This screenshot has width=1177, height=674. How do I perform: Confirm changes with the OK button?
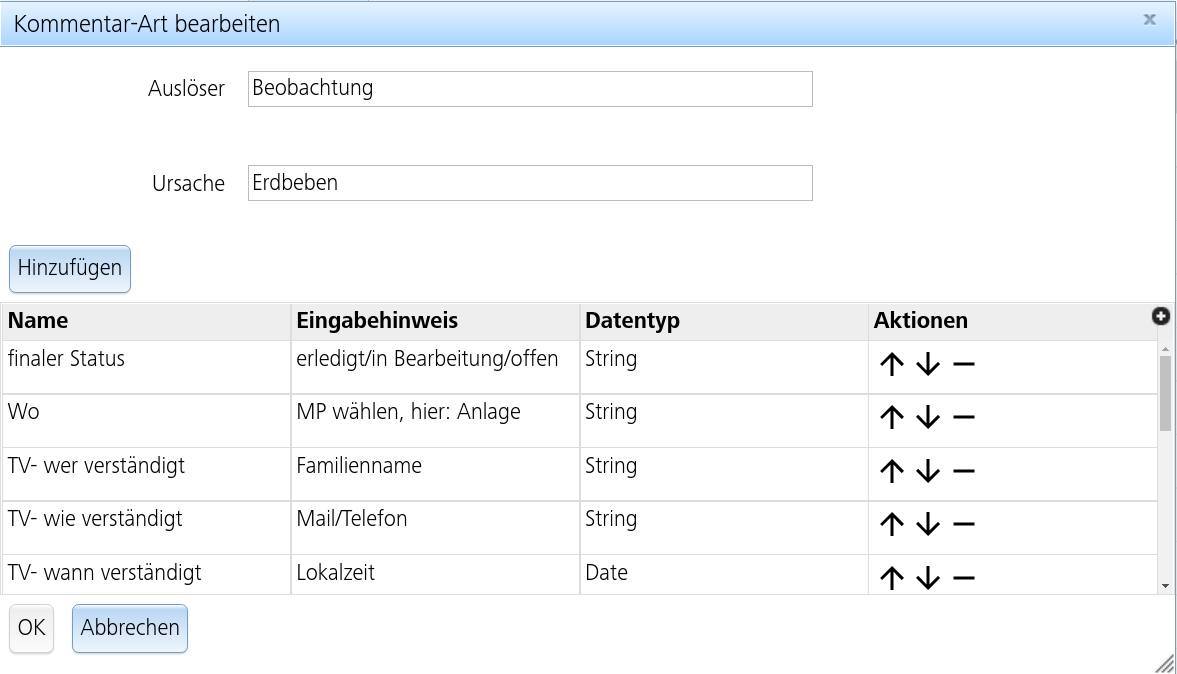tap(31, 628)
